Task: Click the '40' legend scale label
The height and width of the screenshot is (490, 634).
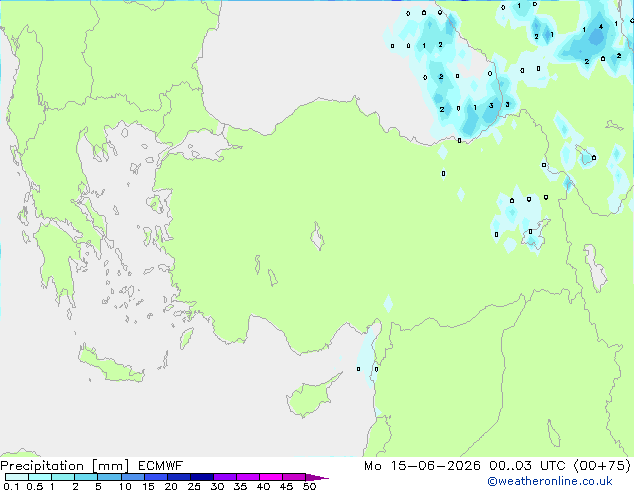Action: coord(263,486)
